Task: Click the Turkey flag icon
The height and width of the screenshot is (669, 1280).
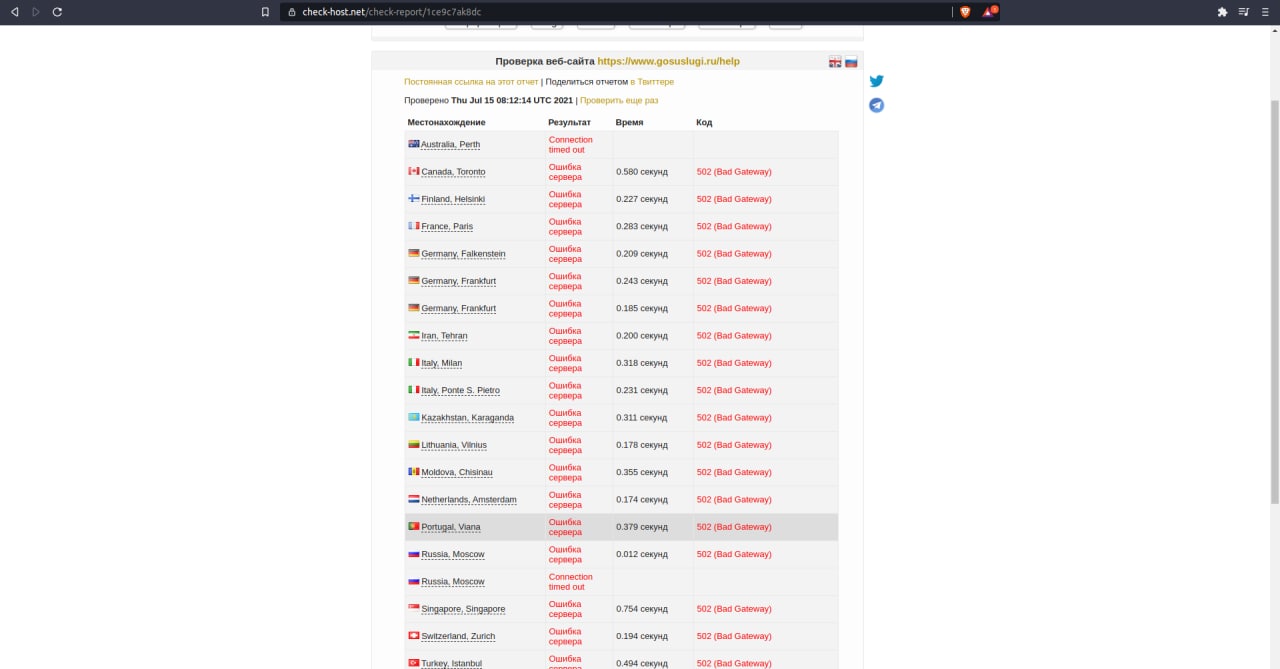Action: point(414,662)
